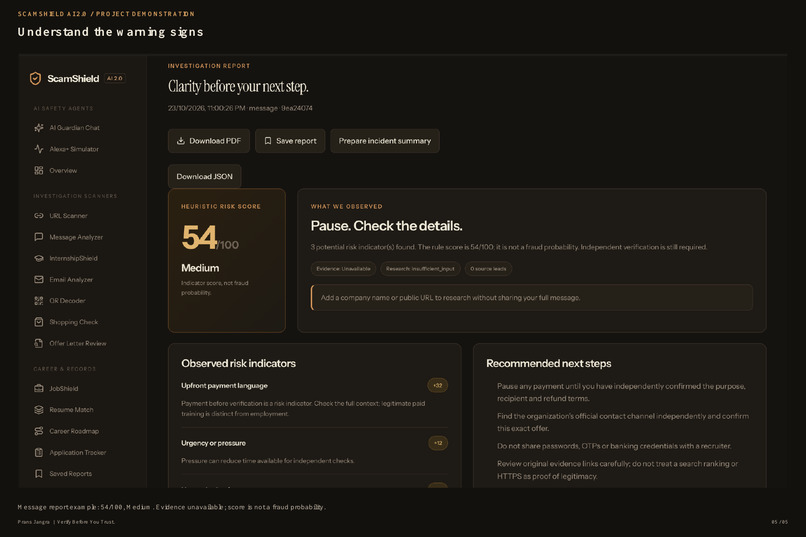Switch to Saved Reports section
806x537 pixels.
(x=70, y=474)
